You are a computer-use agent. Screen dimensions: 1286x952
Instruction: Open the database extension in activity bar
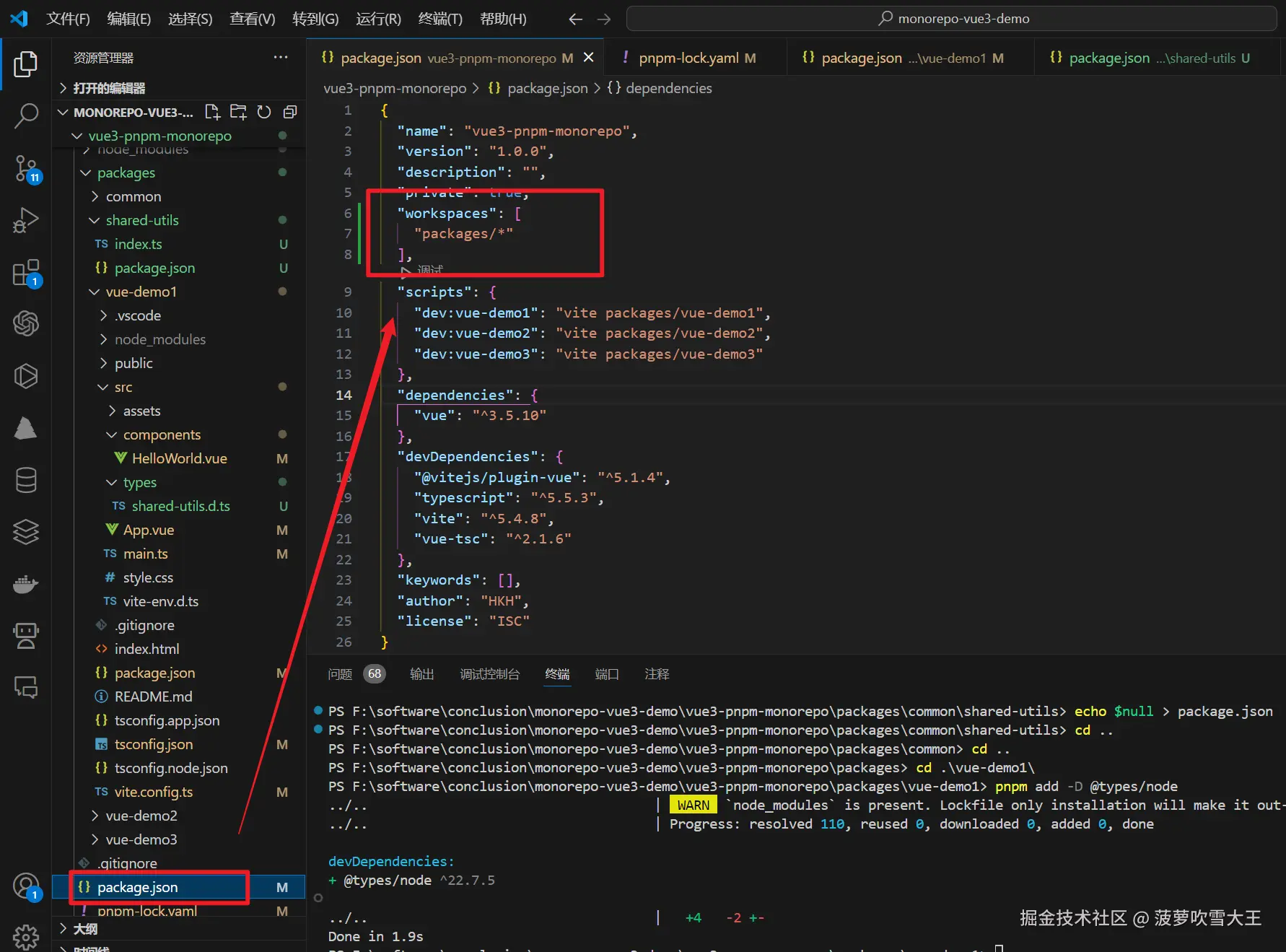click(26, 480)
